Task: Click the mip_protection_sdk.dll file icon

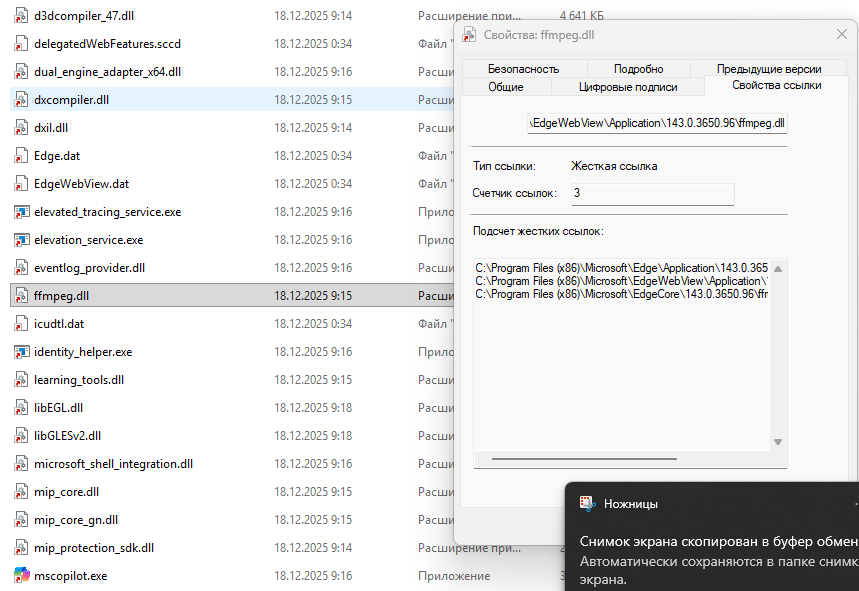Action: click(21, 548)
